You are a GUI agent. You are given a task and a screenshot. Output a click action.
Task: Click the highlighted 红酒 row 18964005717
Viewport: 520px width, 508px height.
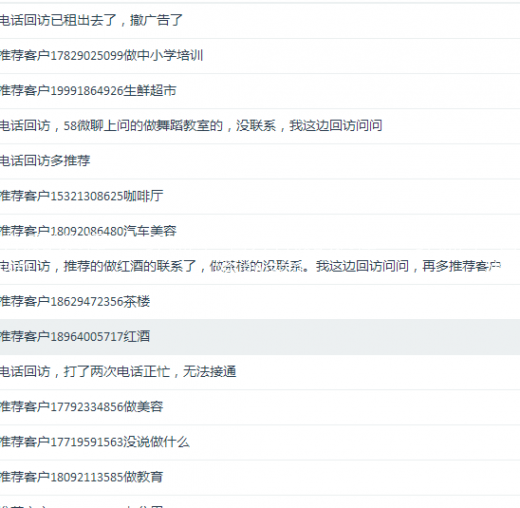[260, 337]
